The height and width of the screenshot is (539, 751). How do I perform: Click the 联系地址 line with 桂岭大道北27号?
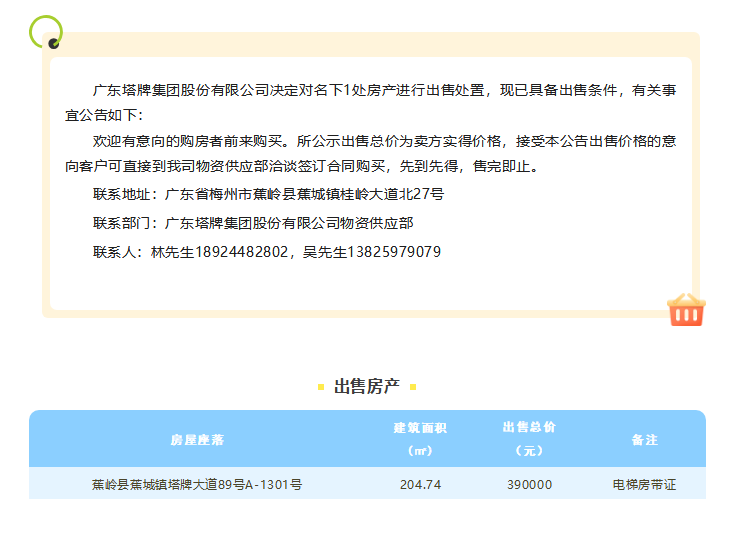pyautogui.click(x=268, y=194)
